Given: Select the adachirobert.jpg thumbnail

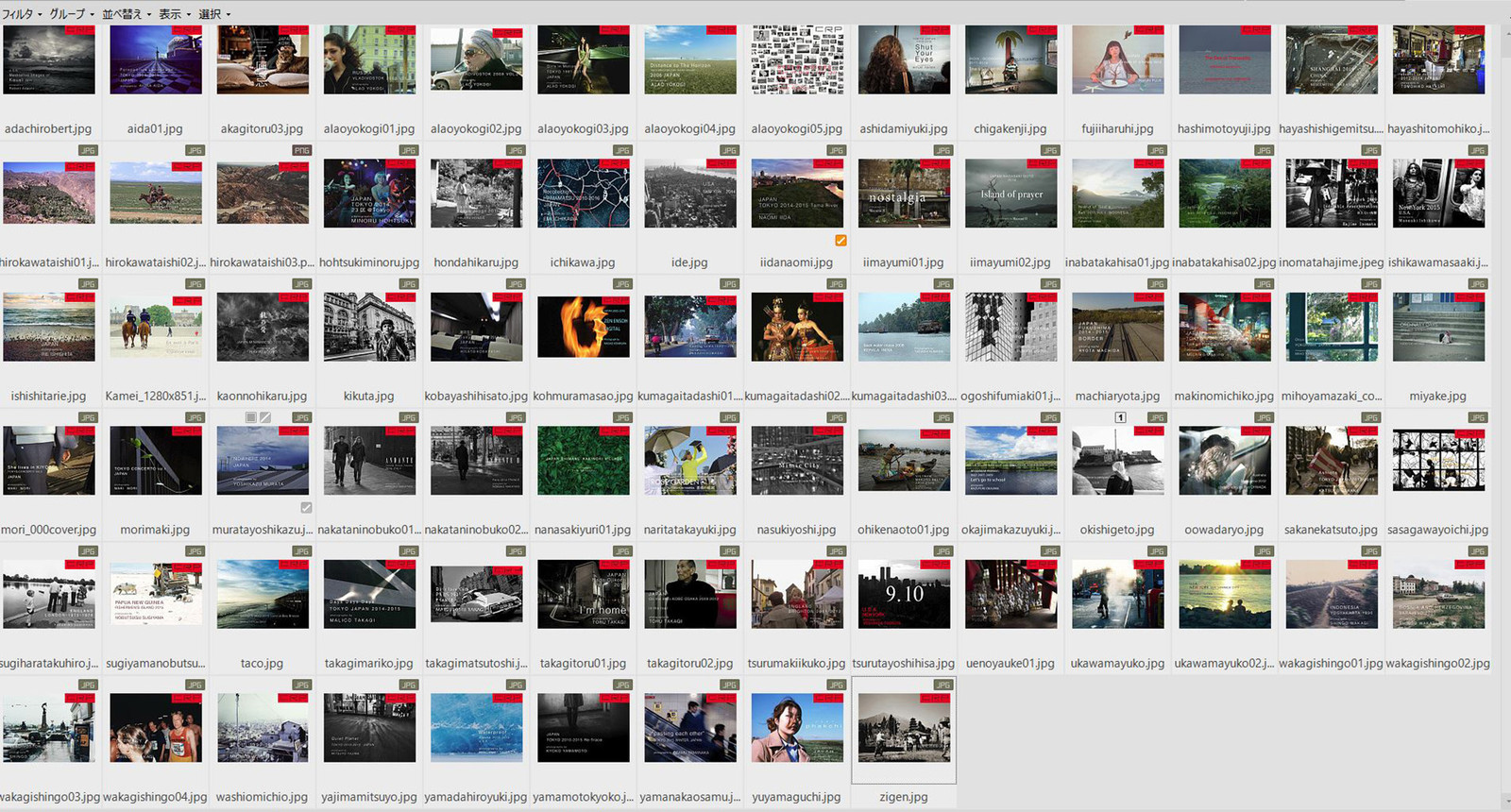Looking at the screenshot, I should point(49,59).
